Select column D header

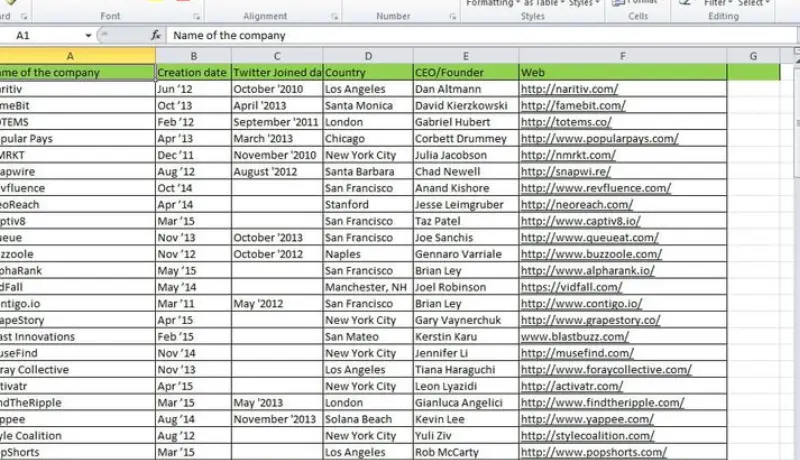pos(368,56)
